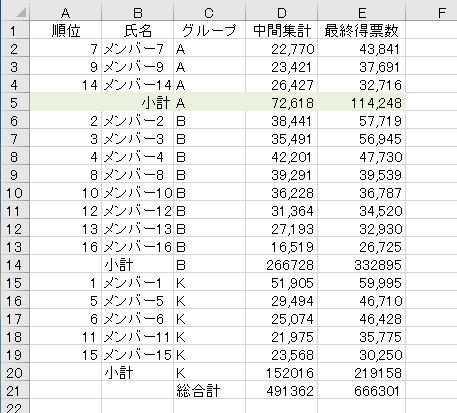Click the 氏名 header cell
457x413 pixels.
pyautogui.click(x=137, y=31)
